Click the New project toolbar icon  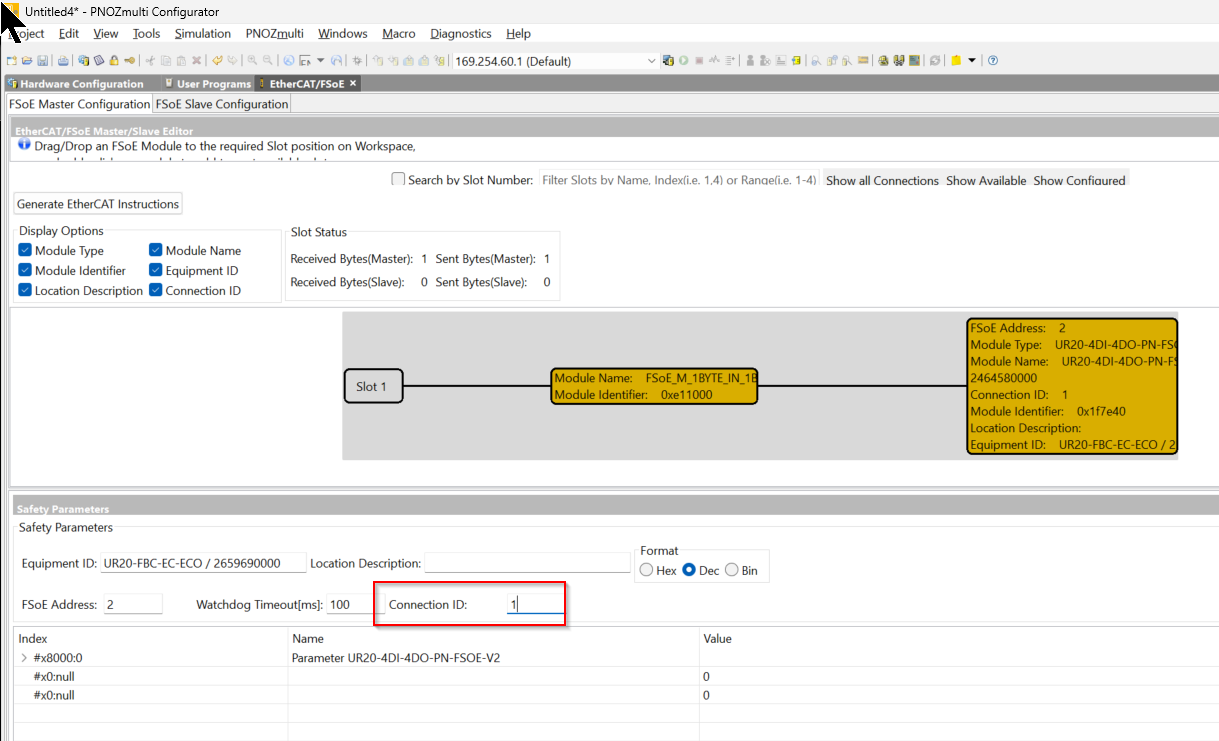tap(11, 61)
